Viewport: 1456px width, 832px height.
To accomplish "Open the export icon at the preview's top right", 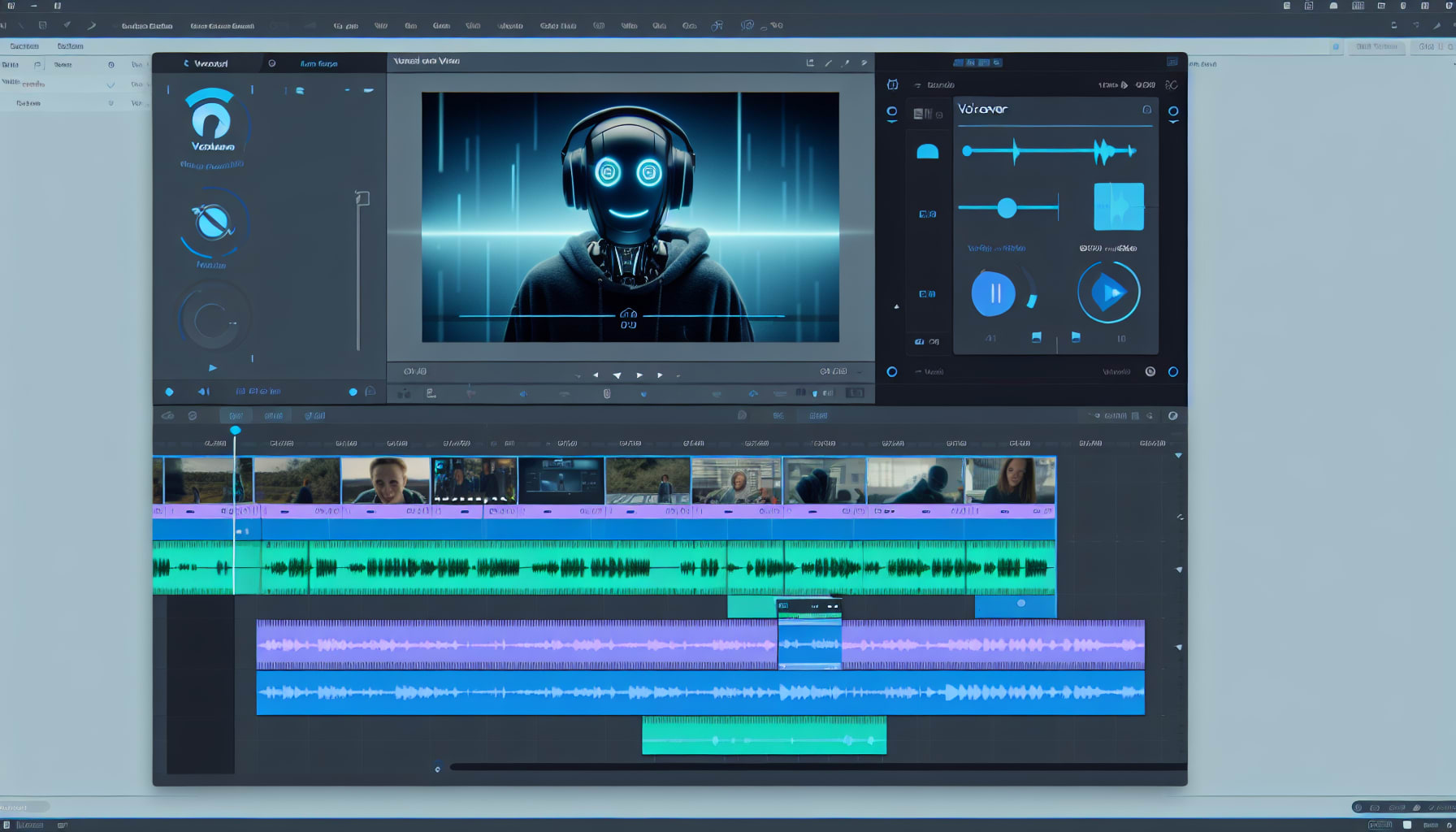I will pos(809,61).
